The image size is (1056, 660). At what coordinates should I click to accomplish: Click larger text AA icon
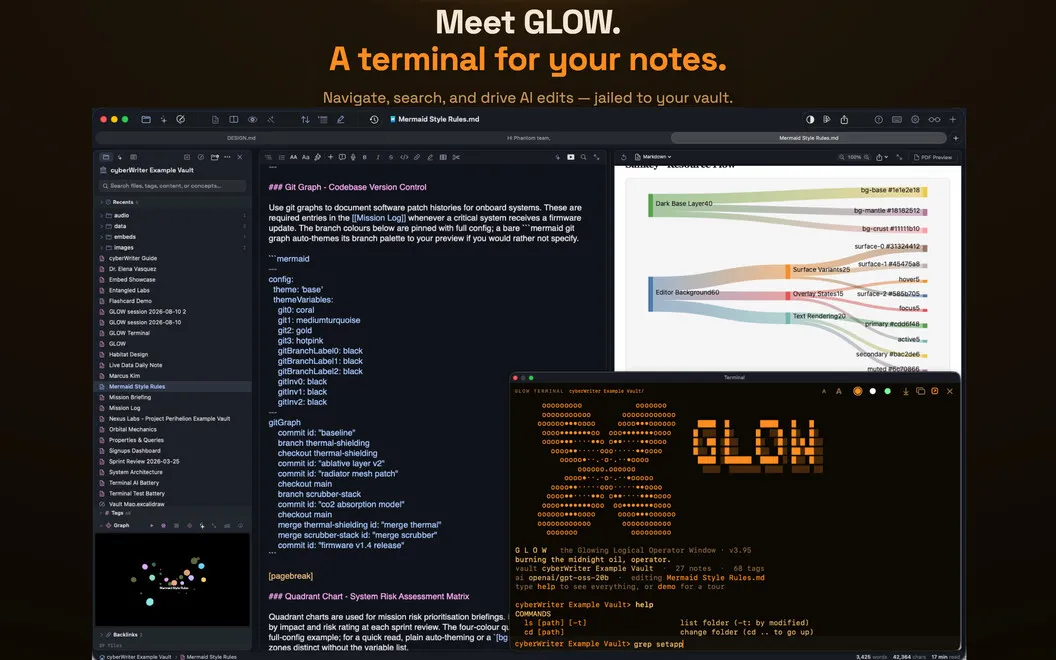click(294, 157)
